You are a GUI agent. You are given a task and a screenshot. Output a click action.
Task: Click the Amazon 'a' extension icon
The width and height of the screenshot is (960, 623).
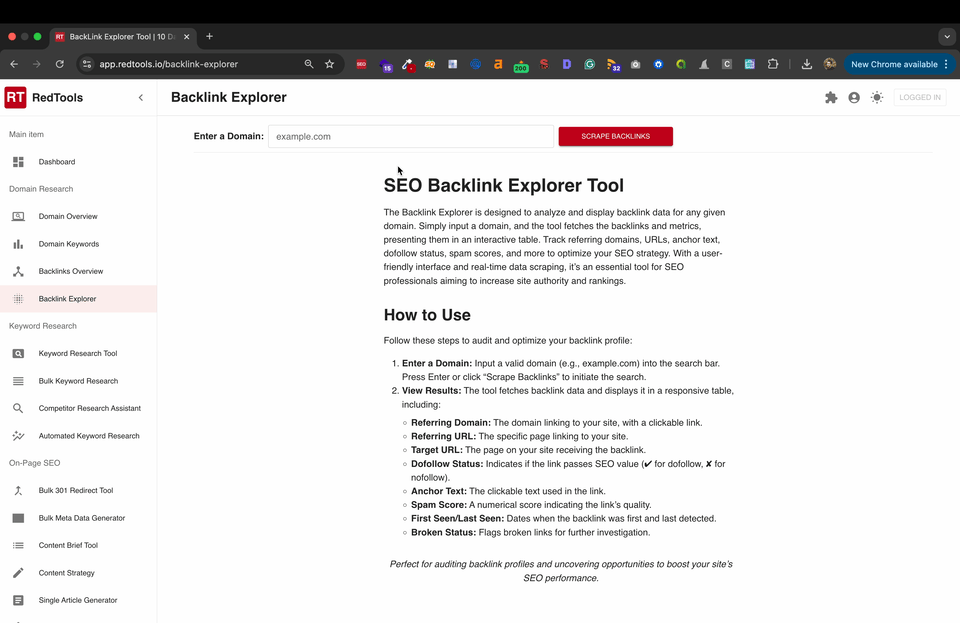[x=498, y=64]
